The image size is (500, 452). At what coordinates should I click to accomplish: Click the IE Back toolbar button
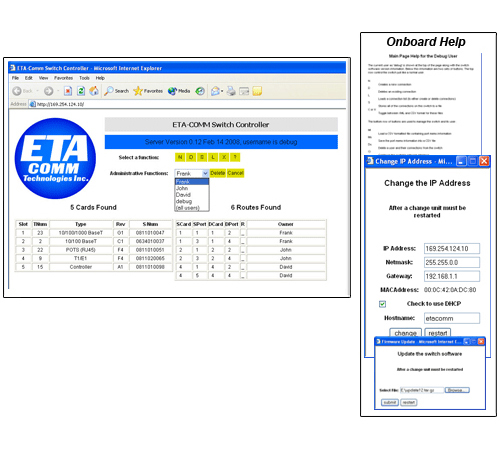22,91
